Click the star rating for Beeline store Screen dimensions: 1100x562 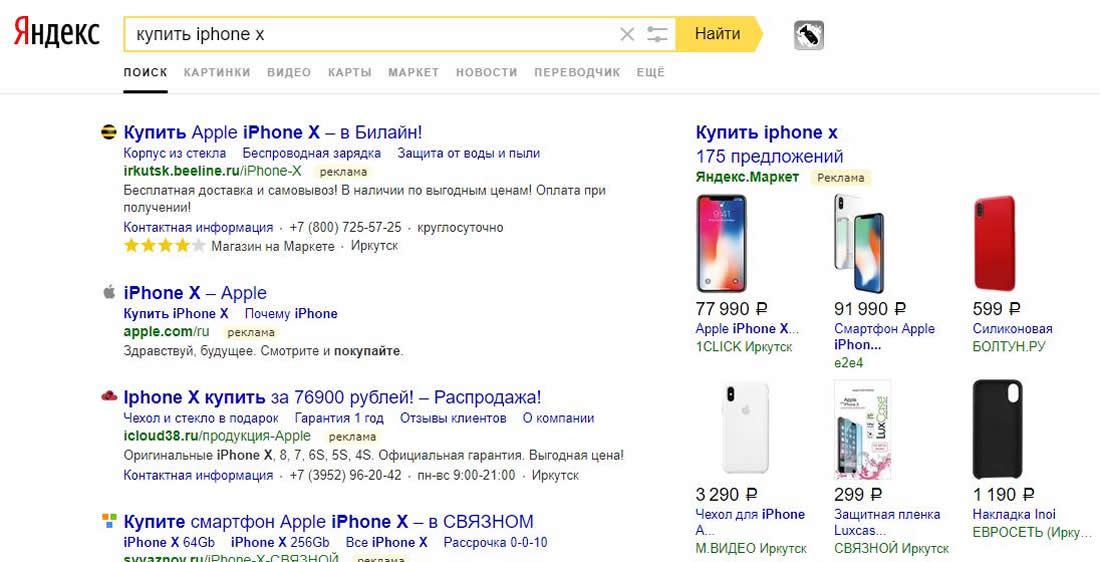[x=164, y=246]
